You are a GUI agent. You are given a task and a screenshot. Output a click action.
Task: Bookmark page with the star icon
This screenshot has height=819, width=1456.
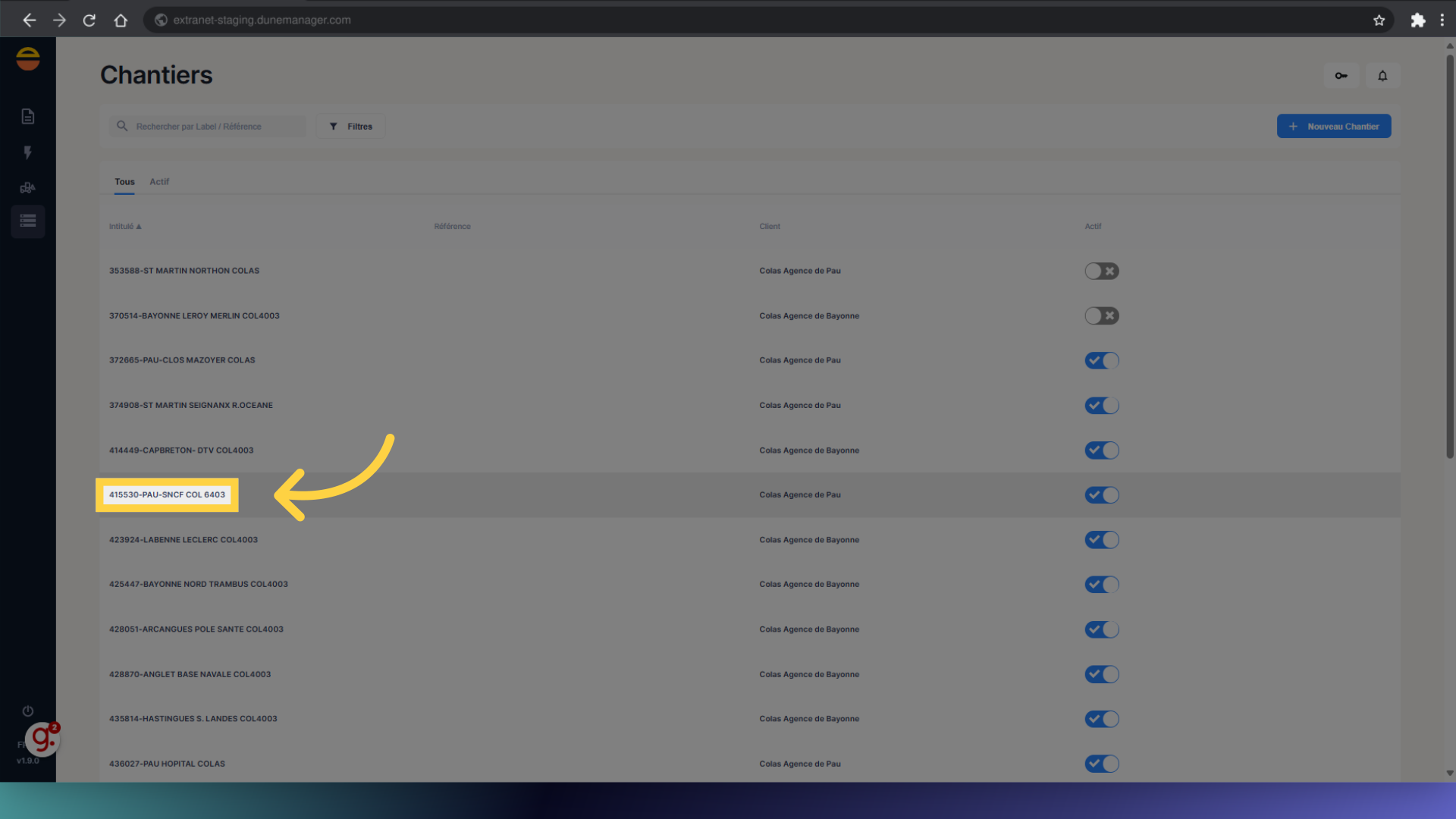[x=1379, y=20]
